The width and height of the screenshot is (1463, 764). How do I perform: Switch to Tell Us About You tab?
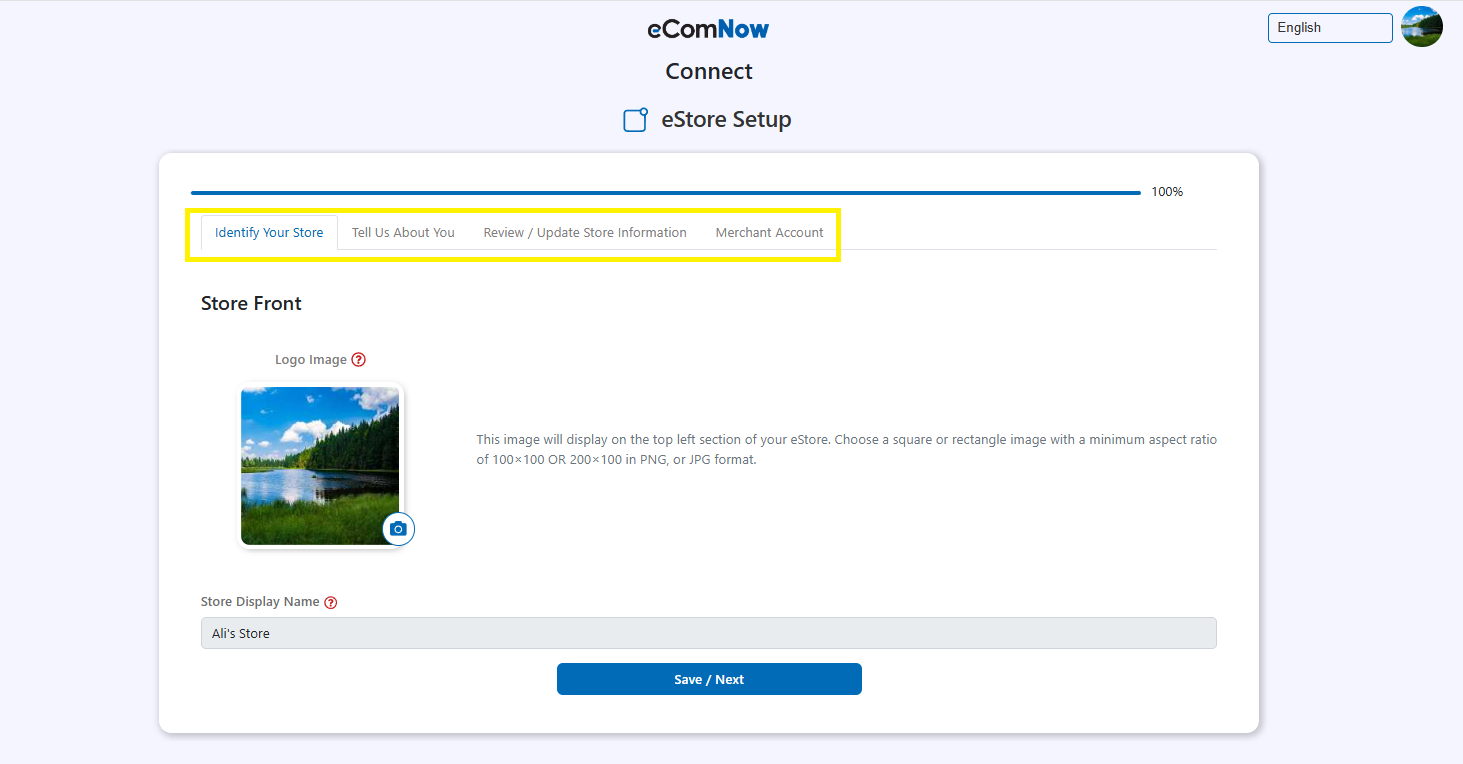point(403,233)
